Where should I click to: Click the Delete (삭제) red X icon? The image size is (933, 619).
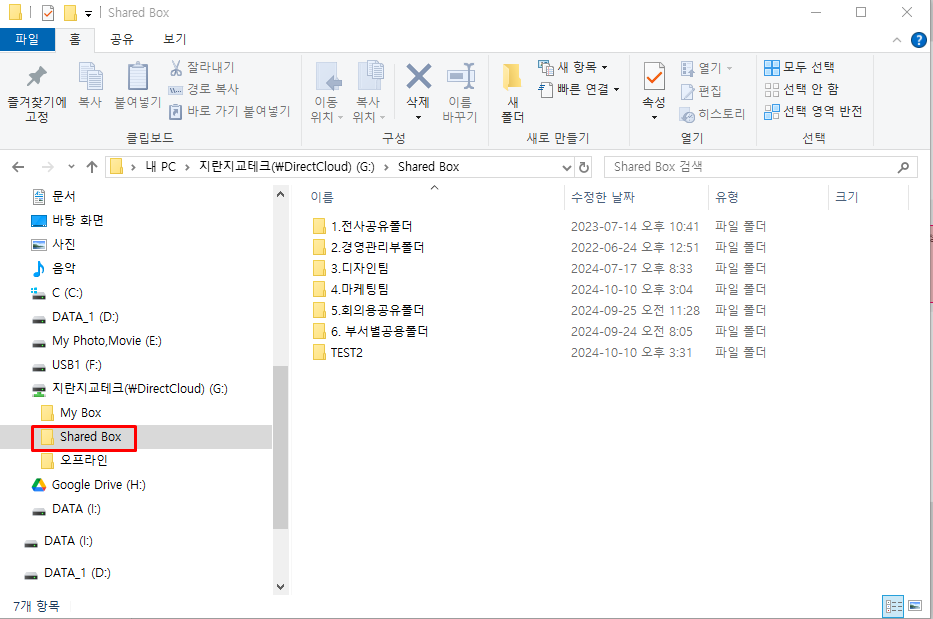tap(418, 77)
